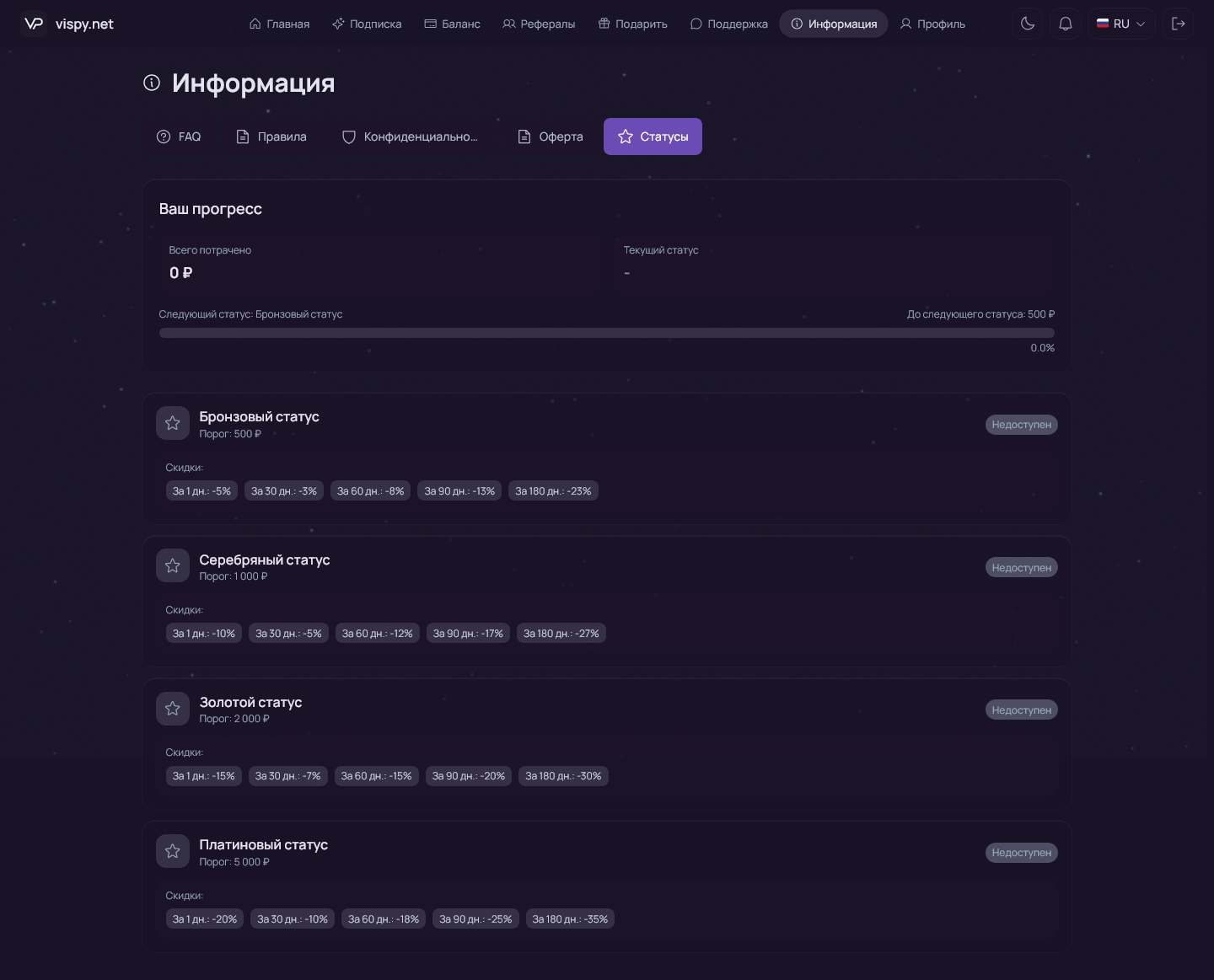Click Платиновый статус star icon
The height and width of the screenshot is (980, 1214).
click(173, 851)
